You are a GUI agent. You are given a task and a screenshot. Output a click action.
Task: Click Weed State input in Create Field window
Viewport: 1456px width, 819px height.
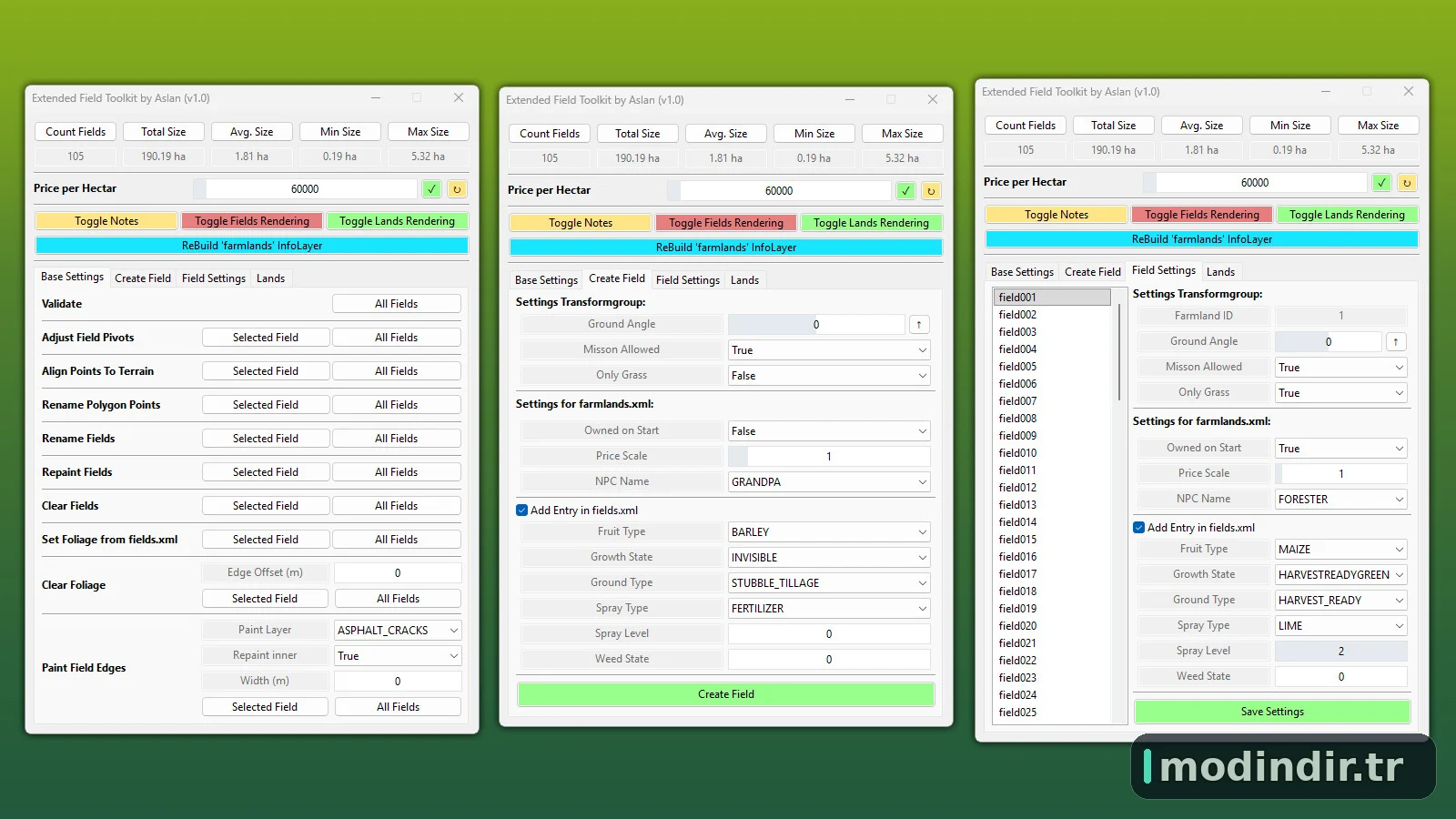[829, 660]
